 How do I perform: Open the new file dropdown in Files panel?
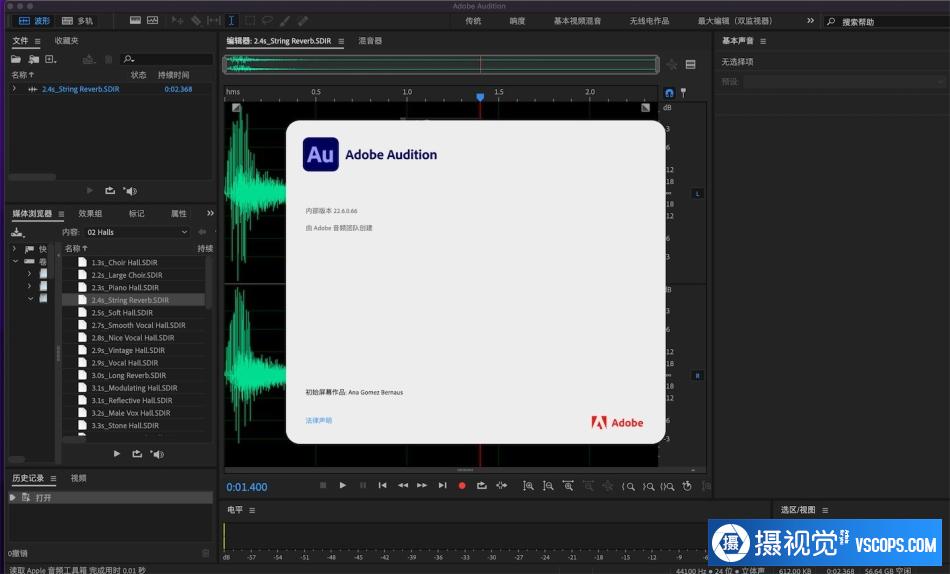(x=51, y=59)
